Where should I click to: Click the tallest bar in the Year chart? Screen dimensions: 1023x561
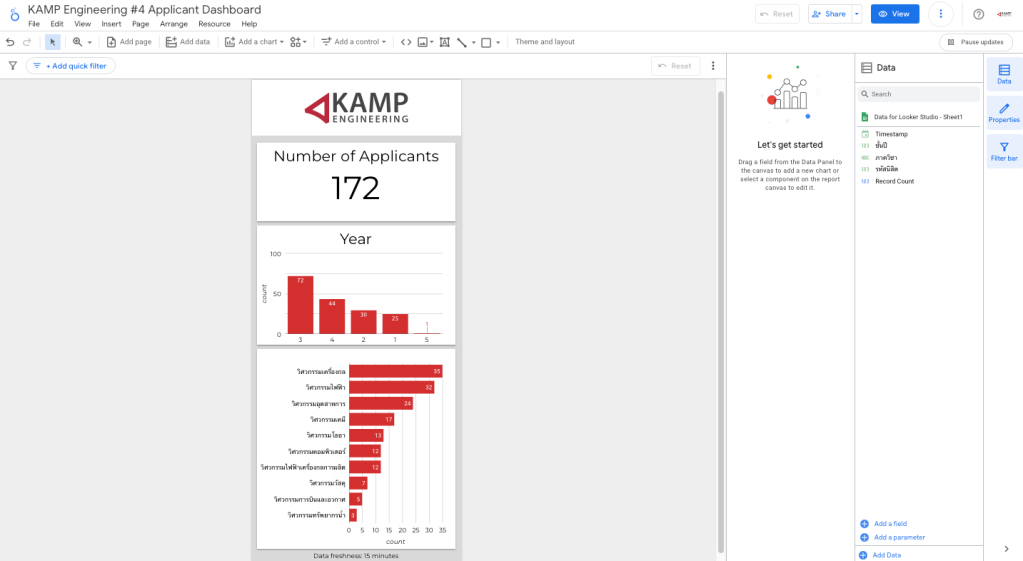(300, 305)
